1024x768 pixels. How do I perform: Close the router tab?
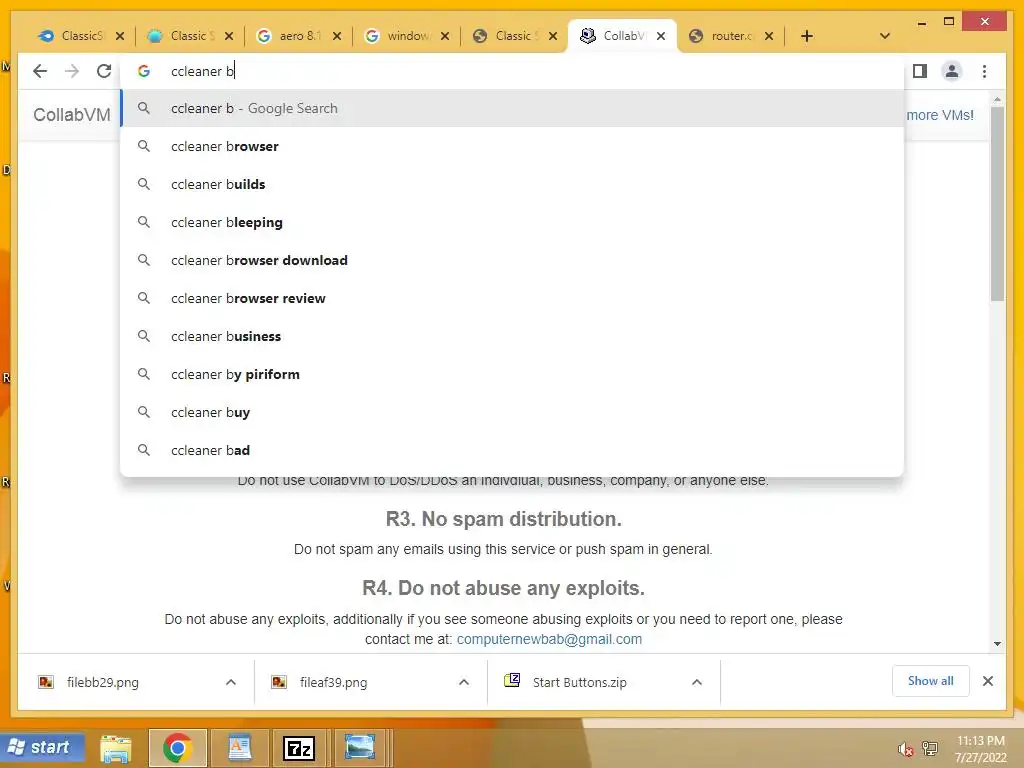click(x=769, y=36)
